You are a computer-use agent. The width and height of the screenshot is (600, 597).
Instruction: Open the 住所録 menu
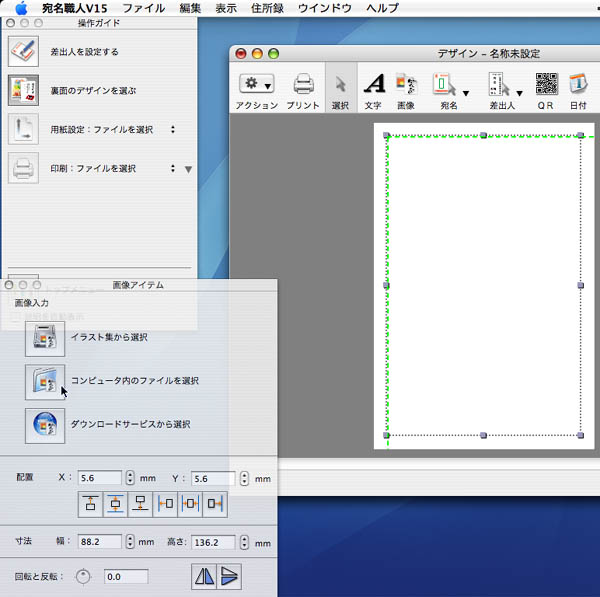pos(273,8)
